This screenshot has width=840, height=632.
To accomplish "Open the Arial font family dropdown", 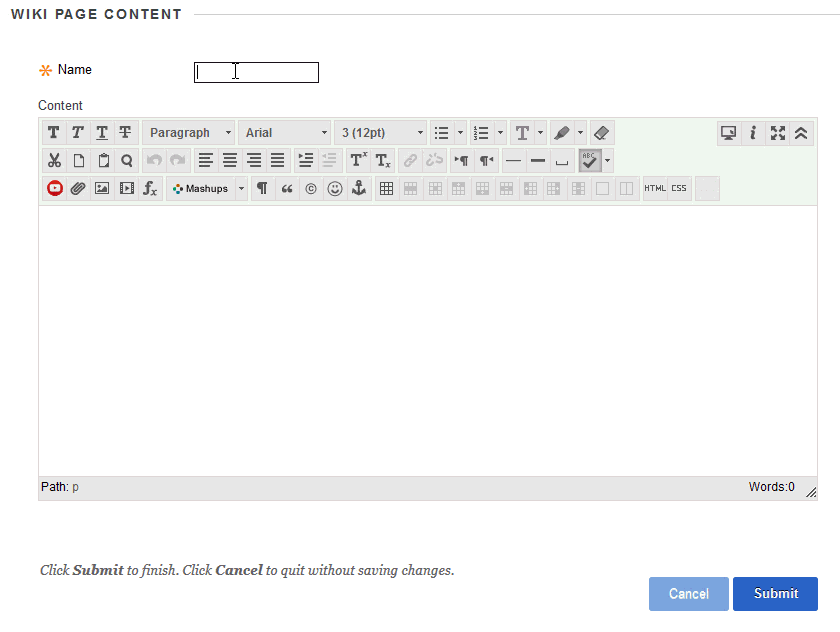I will [284, 132].
